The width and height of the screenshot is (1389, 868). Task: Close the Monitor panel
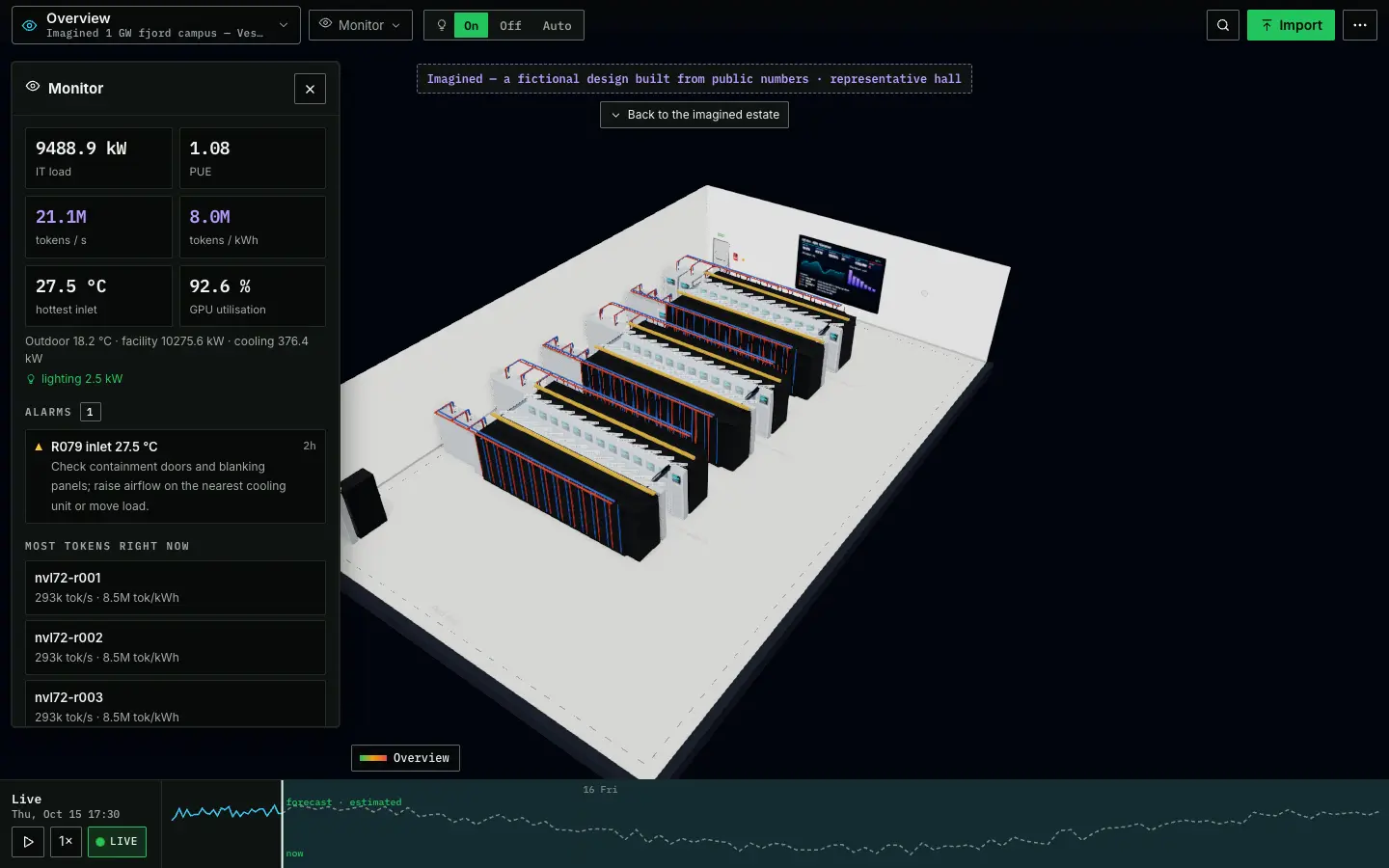[310, 89]
